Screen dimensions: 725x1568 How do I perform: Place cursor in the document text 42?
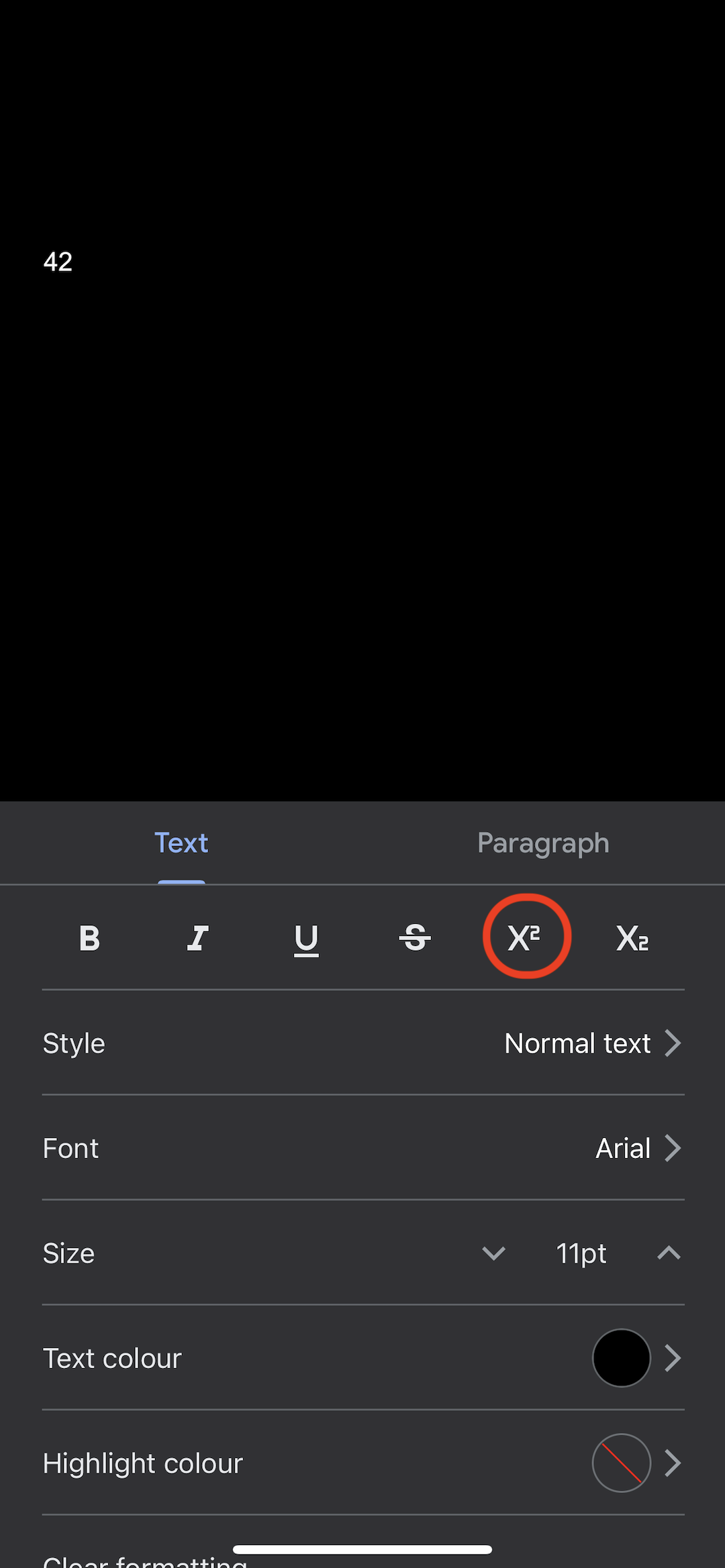58,262
